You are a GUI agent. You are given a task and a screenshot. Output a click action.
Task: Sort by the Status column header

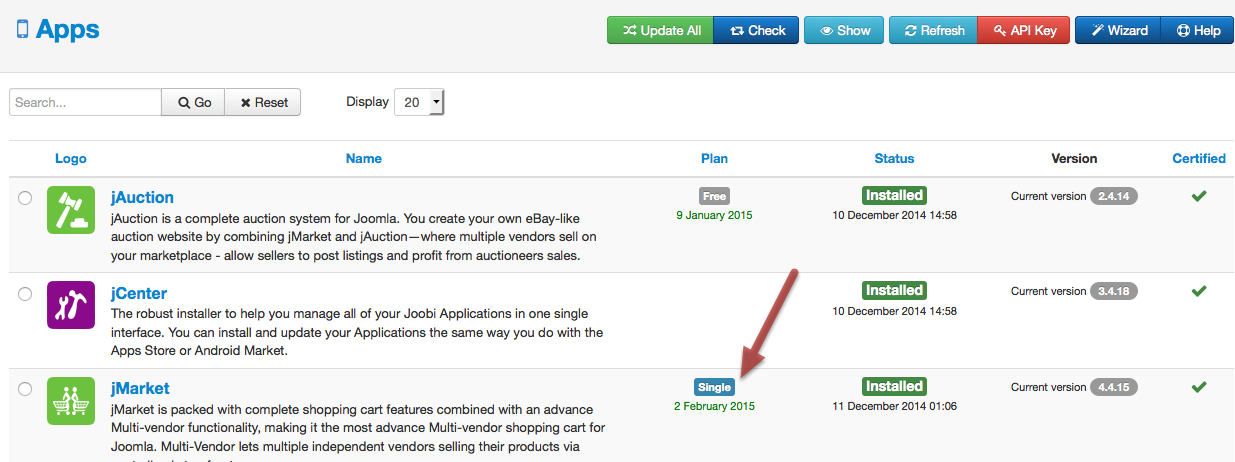894,158
